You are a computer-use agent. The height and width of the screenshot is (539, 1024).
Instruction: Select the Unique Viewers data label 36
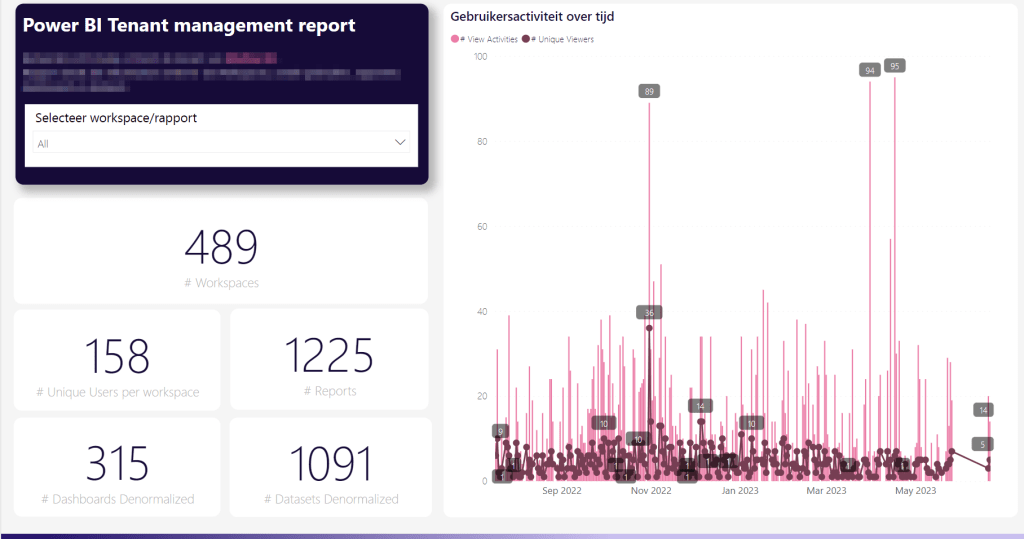tap(650, 313)
